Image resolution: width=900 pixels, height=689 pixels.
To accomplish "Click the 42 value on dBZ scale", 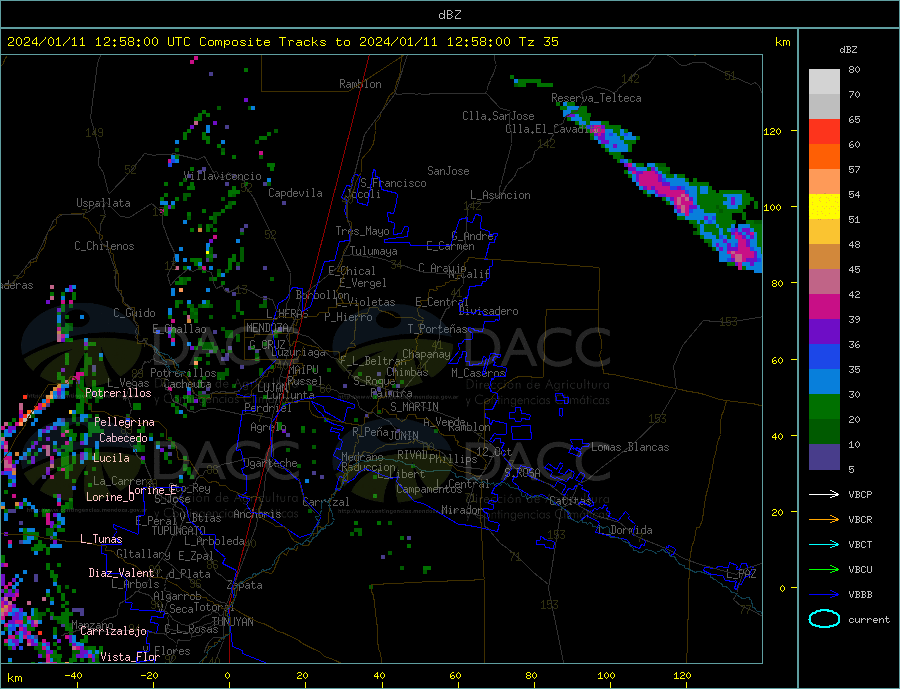I will [855, 295].
